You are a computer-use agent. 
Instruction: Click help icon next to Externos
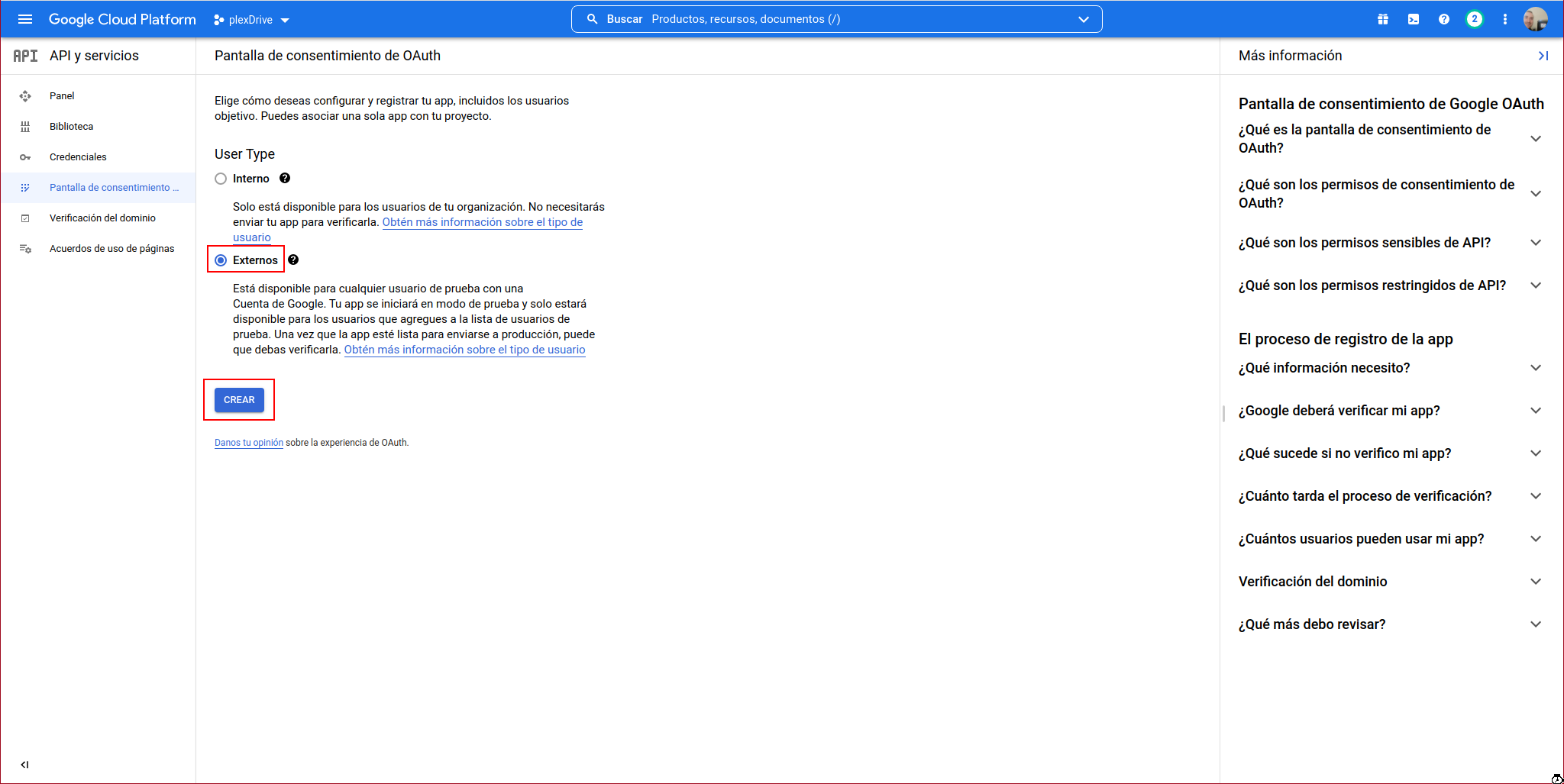[293, 260]
